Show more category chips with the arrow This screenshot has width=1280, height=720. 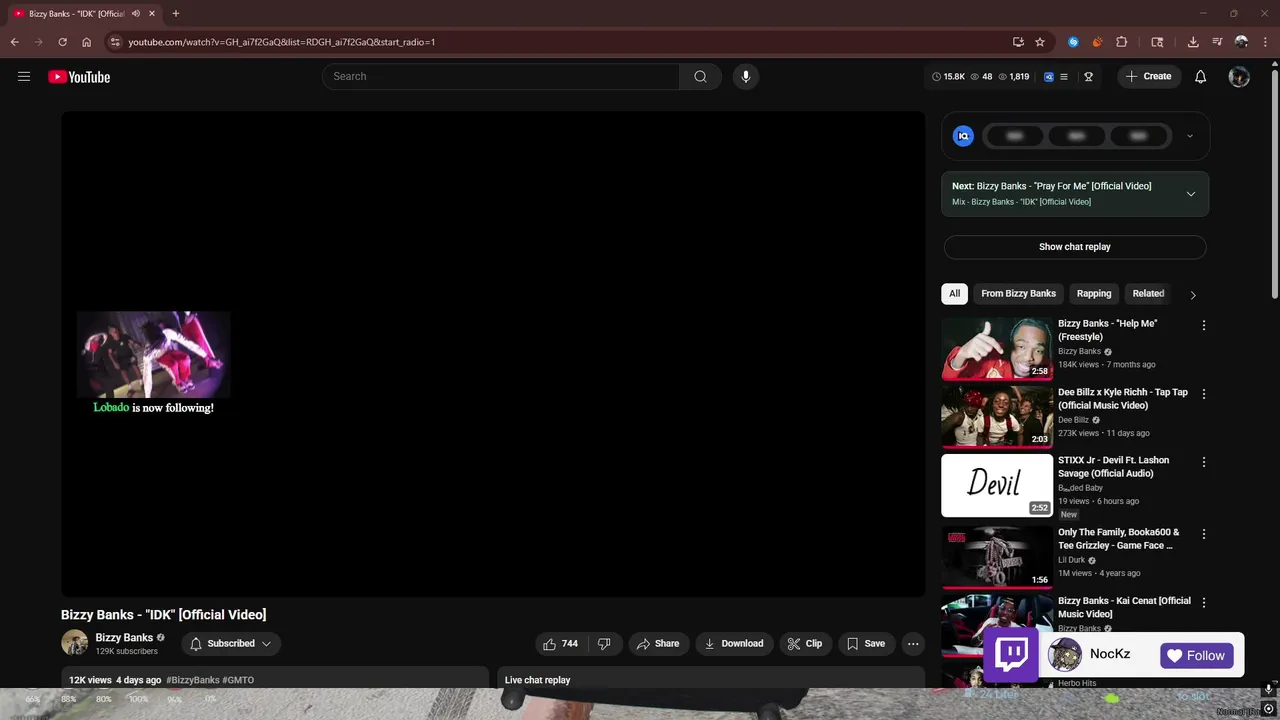(x=1192, y=295)
